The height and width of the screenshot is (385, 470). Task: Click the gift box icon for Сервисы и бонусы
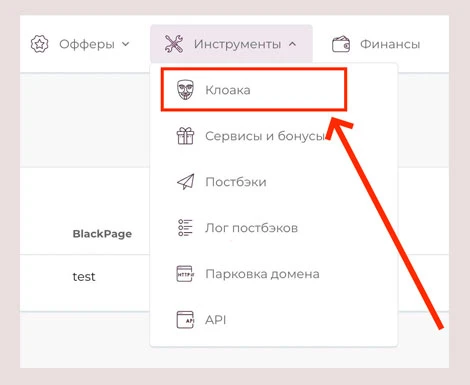point(185,136)
